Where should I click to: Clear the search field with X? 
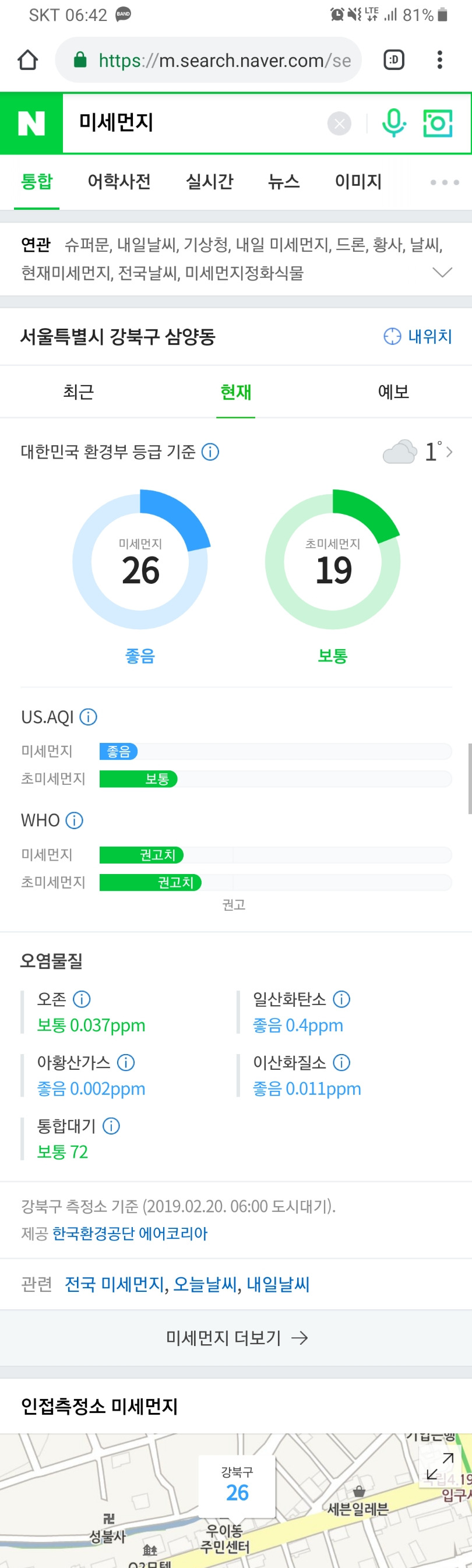[x=339, y=124]
